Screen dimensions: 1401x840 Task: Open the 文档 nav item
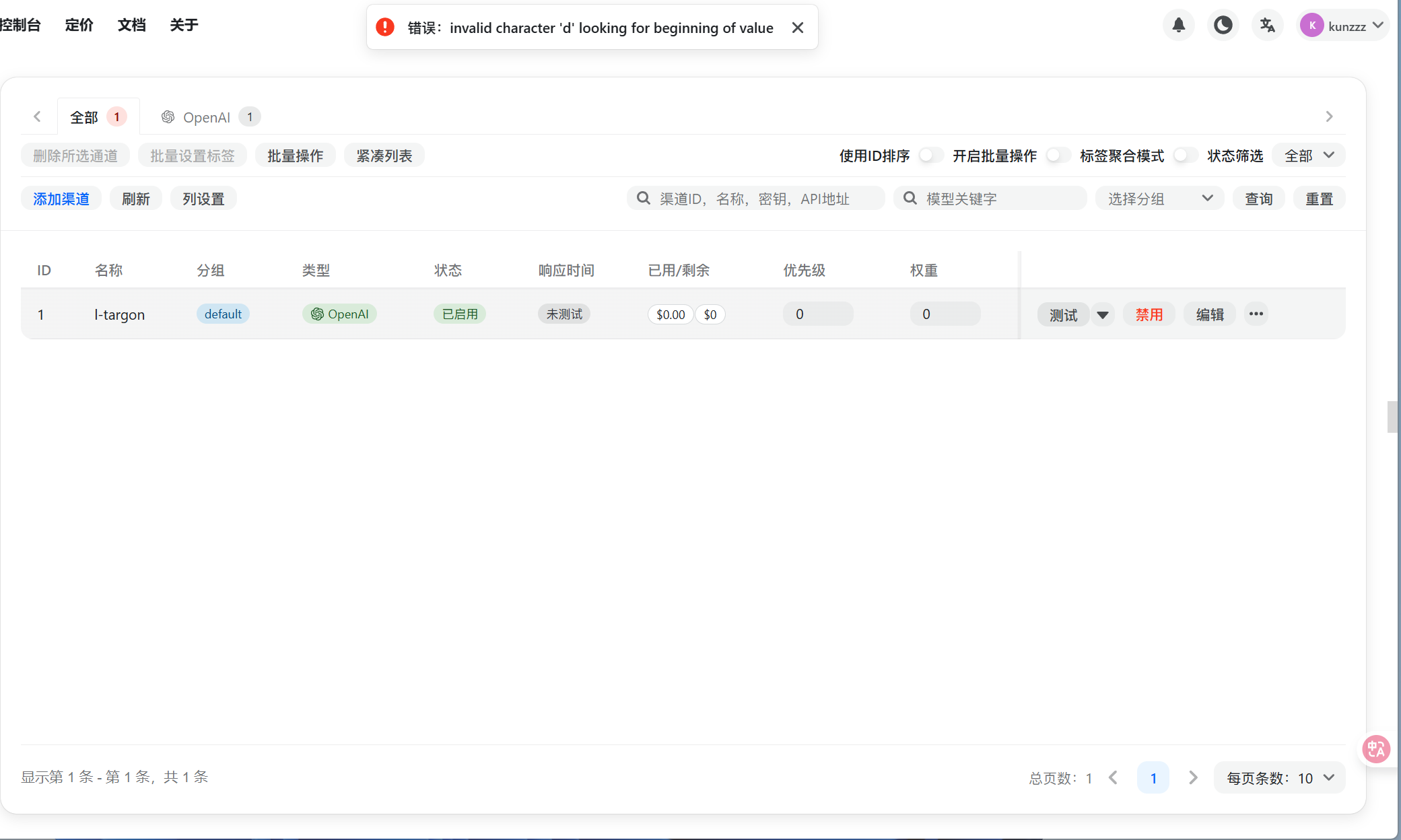(x=131, y=25)
